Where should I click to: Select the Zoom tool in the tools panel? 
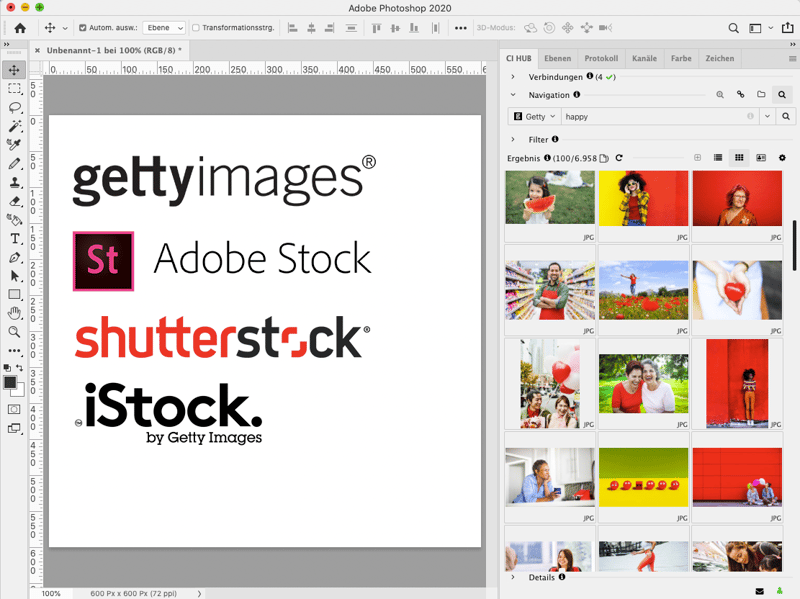pos(14,332)
